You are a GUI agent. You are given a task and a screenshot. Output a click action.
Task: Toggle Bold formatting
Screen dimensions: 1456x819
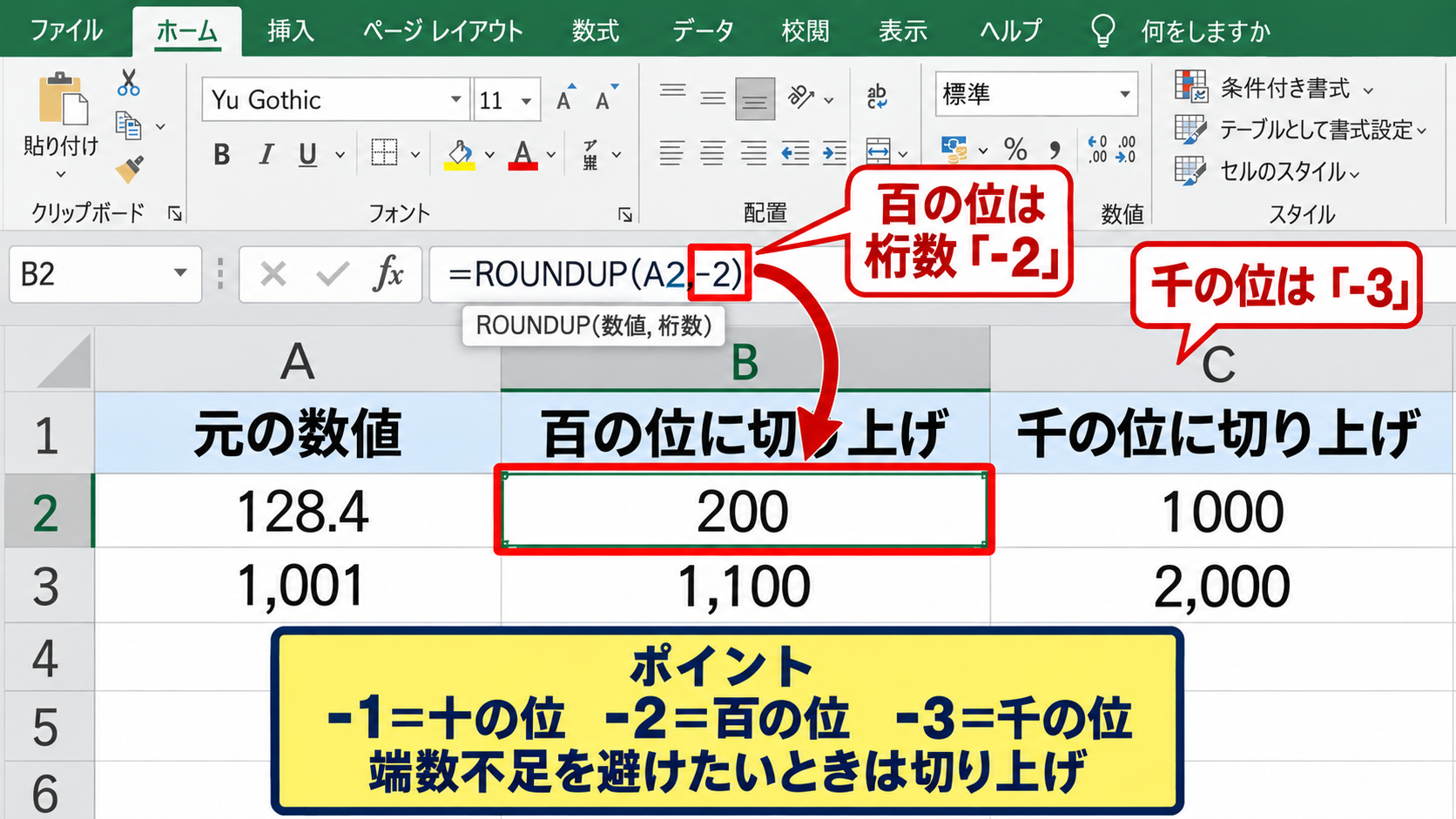[222, 155]
